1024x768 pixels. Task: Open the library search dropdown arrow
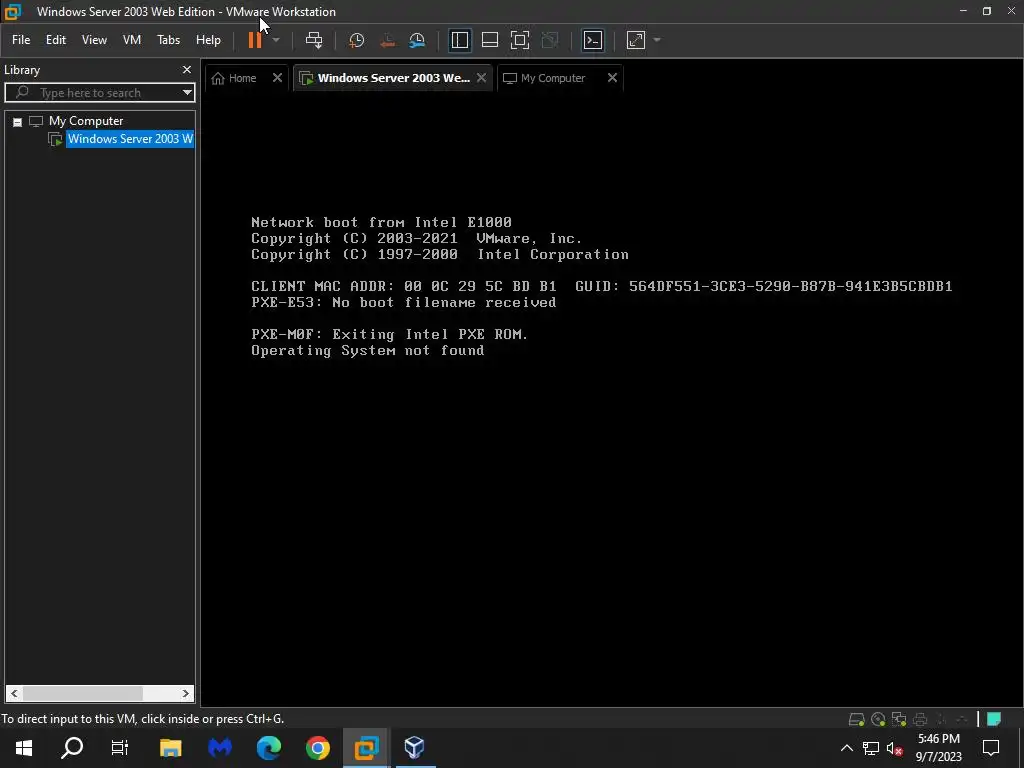[187, 93]
